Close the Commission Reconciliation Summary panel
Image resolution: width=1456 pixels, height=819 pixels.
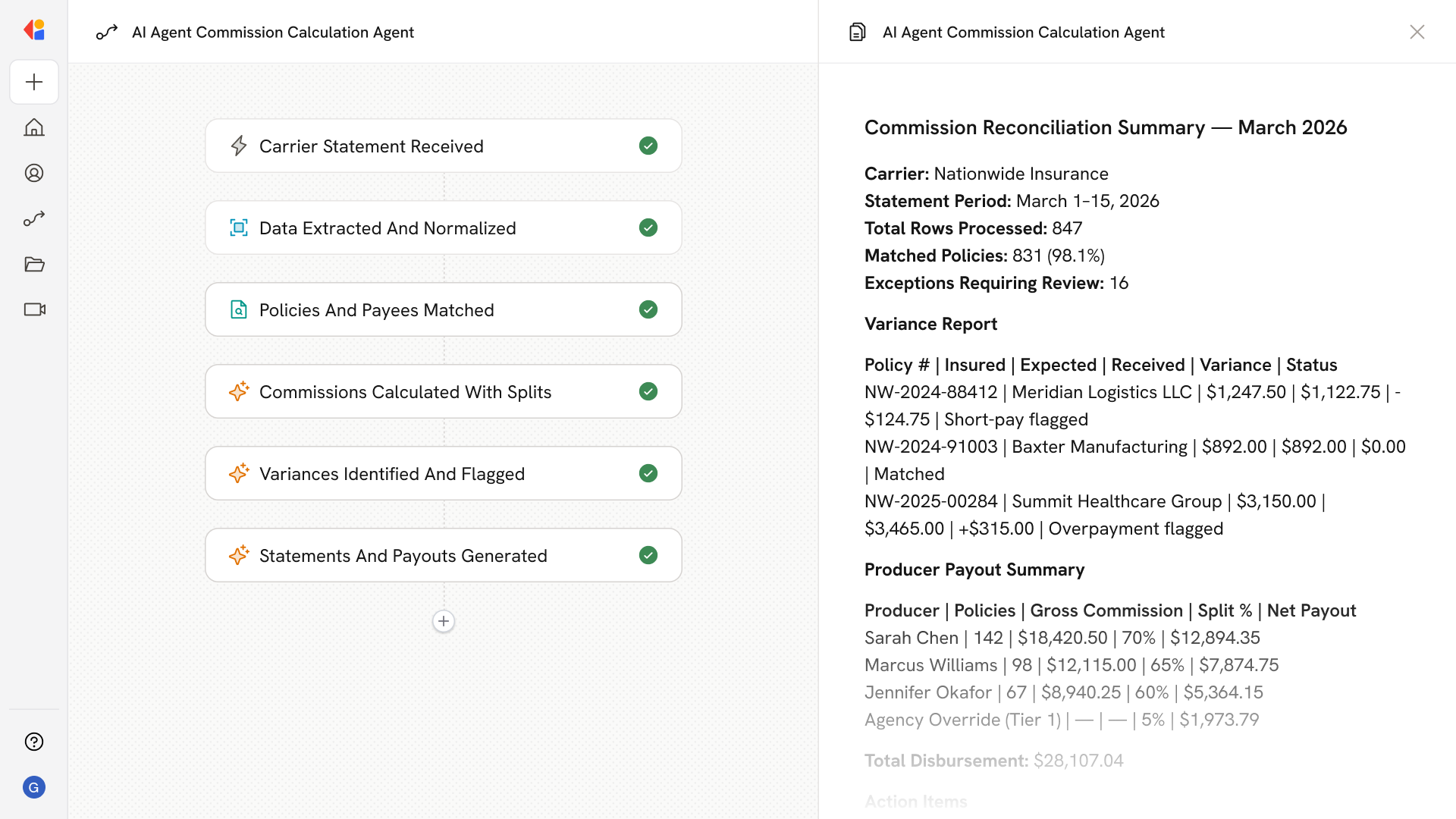point(1417,32)
